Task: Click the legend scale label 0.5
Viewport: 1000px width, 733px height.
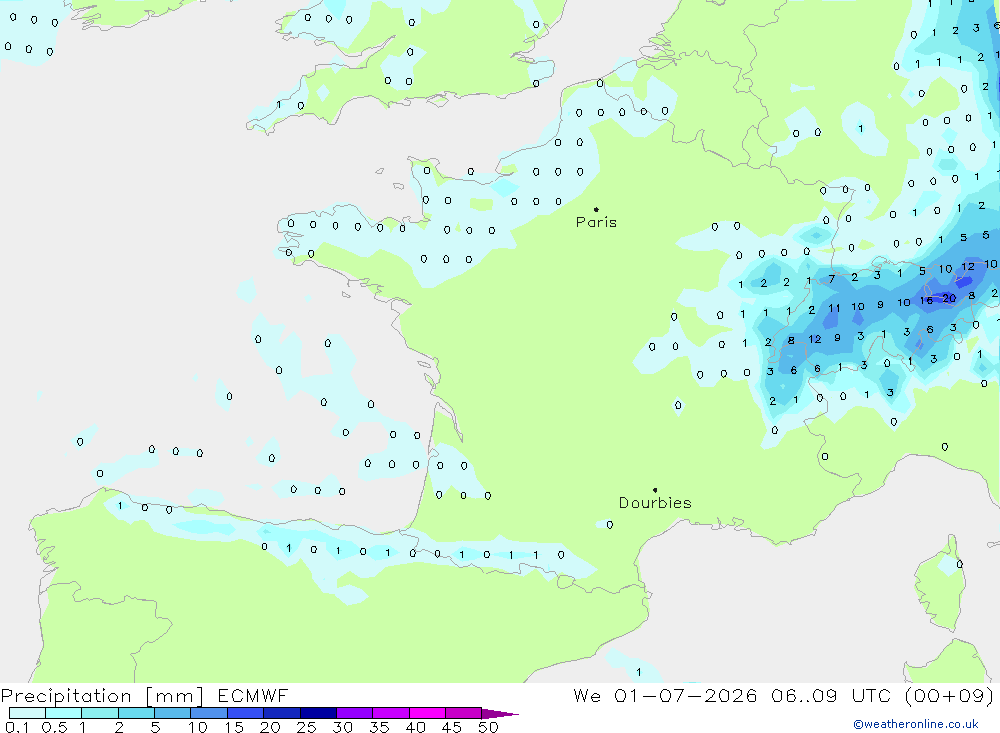Action: 54,727
